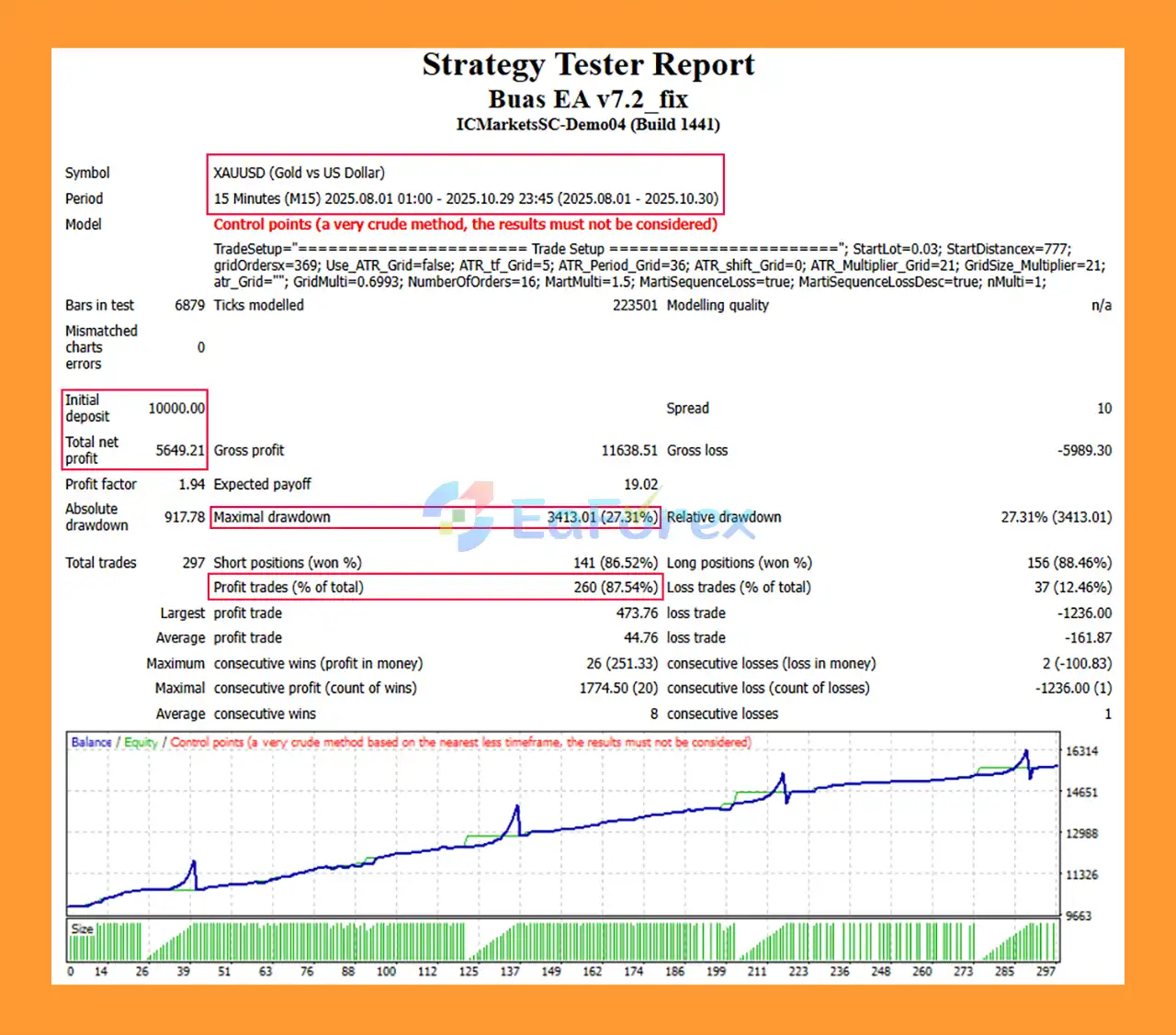This screenshot has height=1035, width=1176.
Task: Select the TradeSetup parameters text block
Action: tap(659, 265)
